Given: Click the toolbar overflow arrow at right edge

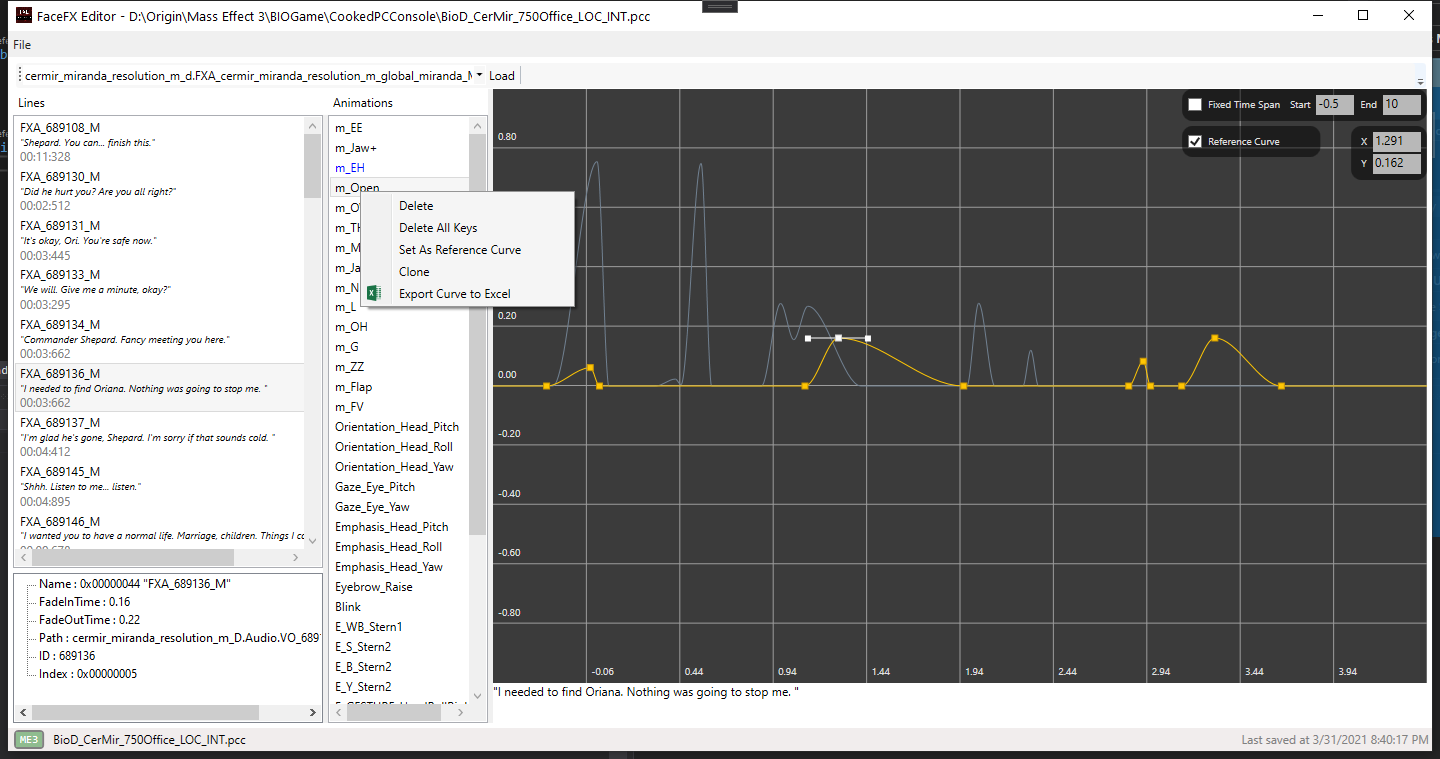Looking at the screenshot, I should point(1420,80).
